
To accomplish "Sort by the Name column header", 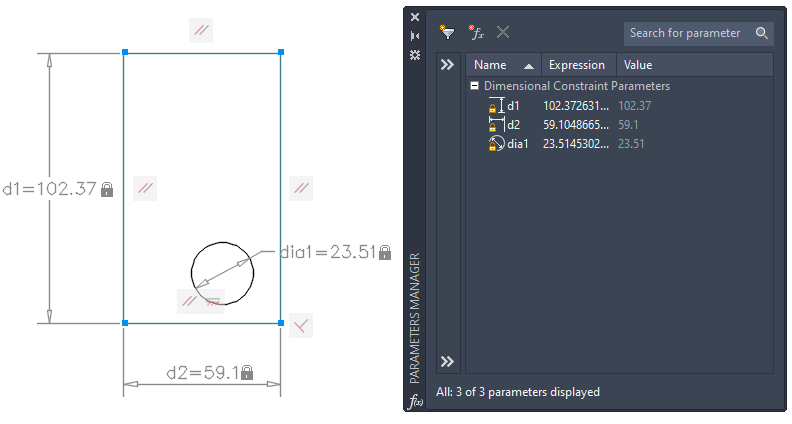I will click(x=504, y=65).
